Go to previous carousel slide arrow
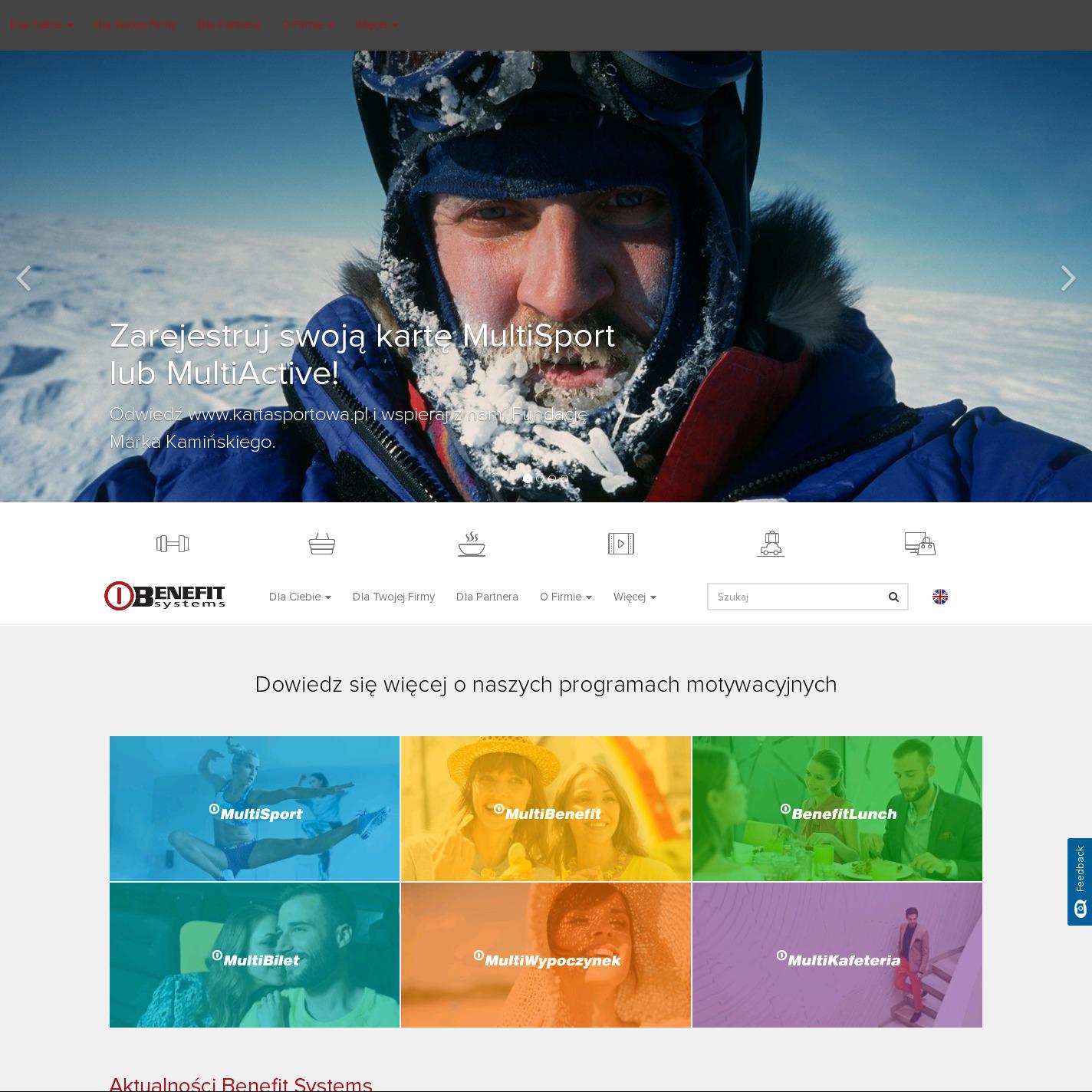The height and width of the screenshot is (1092, 1092). point(24,278)
